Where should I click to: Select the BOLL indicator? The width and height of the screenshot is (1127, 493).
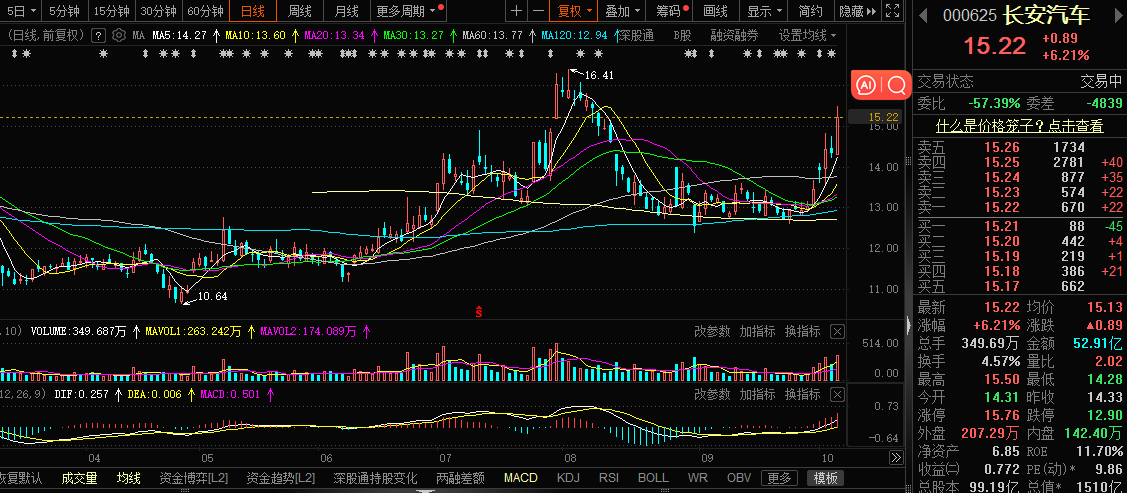pyautogui.click(x=653, y=478)
